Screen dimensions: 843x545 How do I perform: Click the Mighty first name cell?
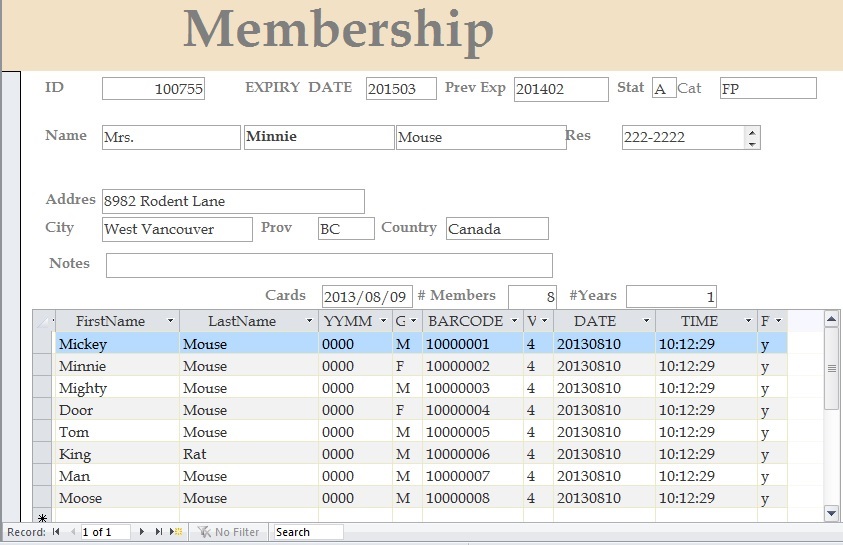click(x=117, y=388)
